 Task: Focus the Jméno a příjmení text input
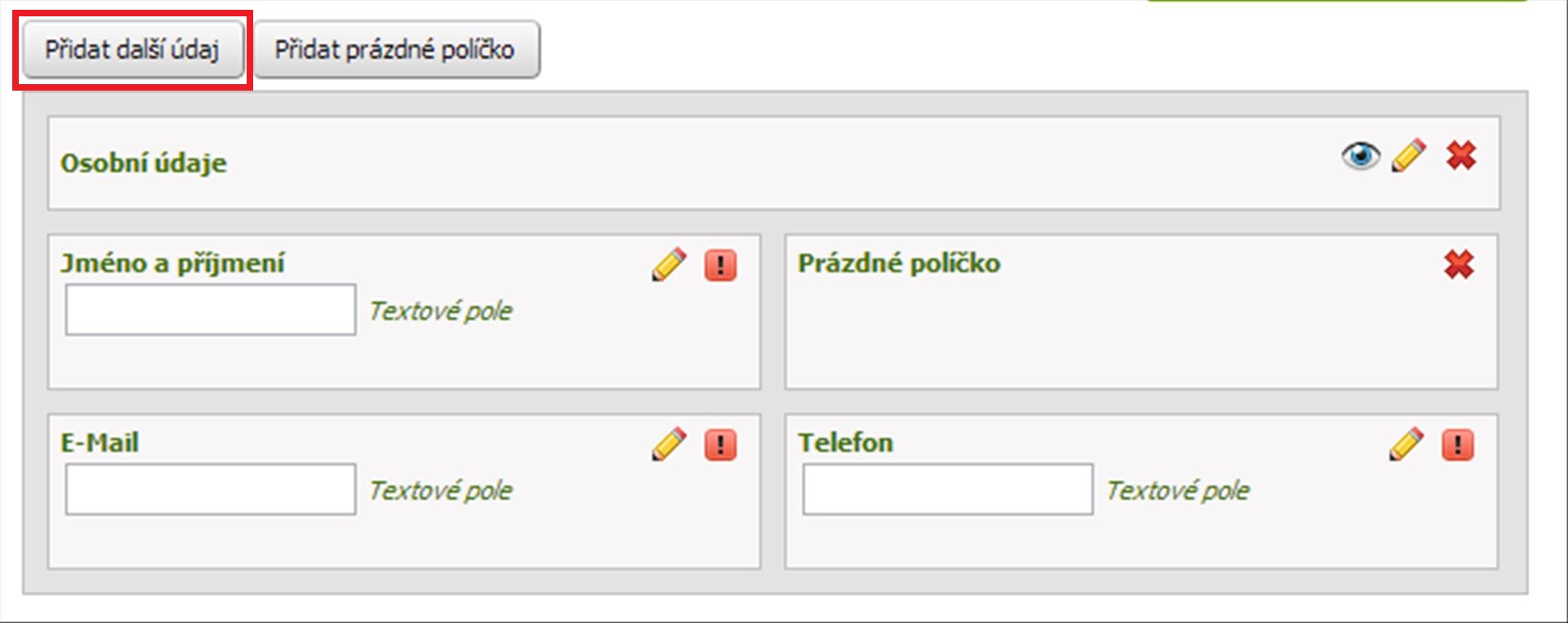coord(211,309)
